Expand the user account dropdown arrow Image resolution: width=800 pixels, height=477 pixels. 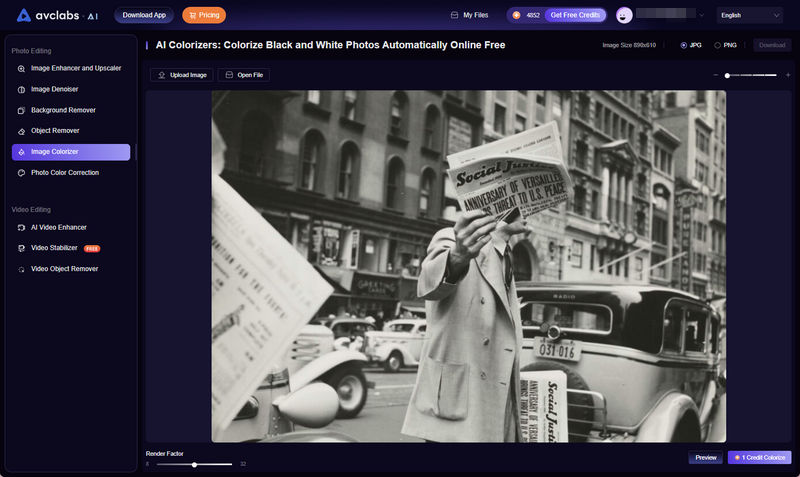tap(701, 16)
